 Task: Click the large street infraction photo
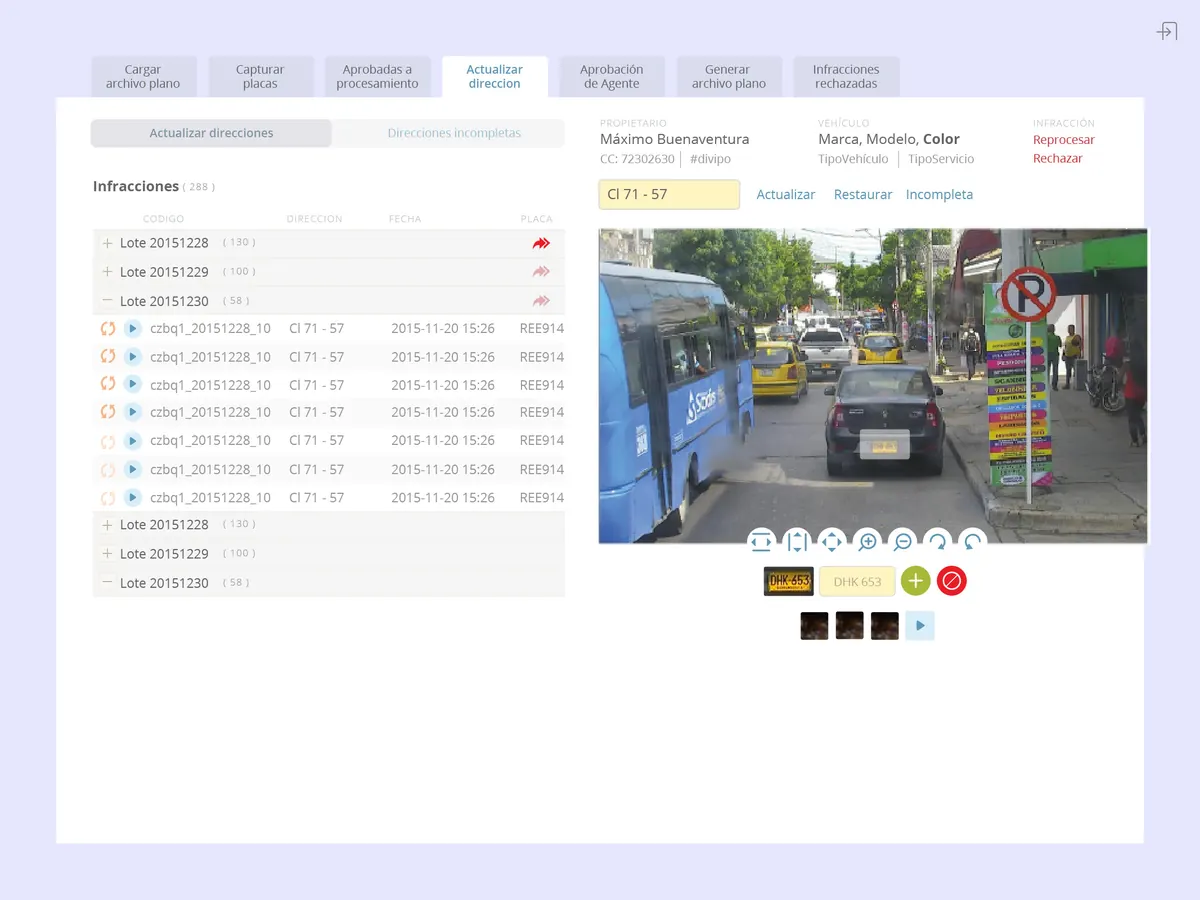[873, 386]
